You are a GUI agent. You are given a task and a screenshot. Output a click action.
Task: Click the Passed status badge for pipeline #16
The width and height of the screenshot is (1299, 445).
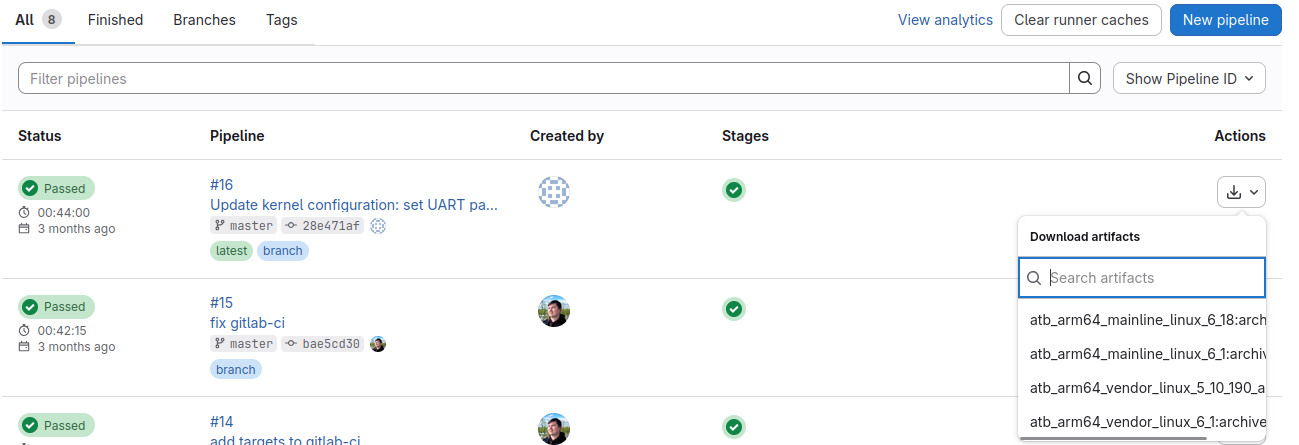(56, 188)
